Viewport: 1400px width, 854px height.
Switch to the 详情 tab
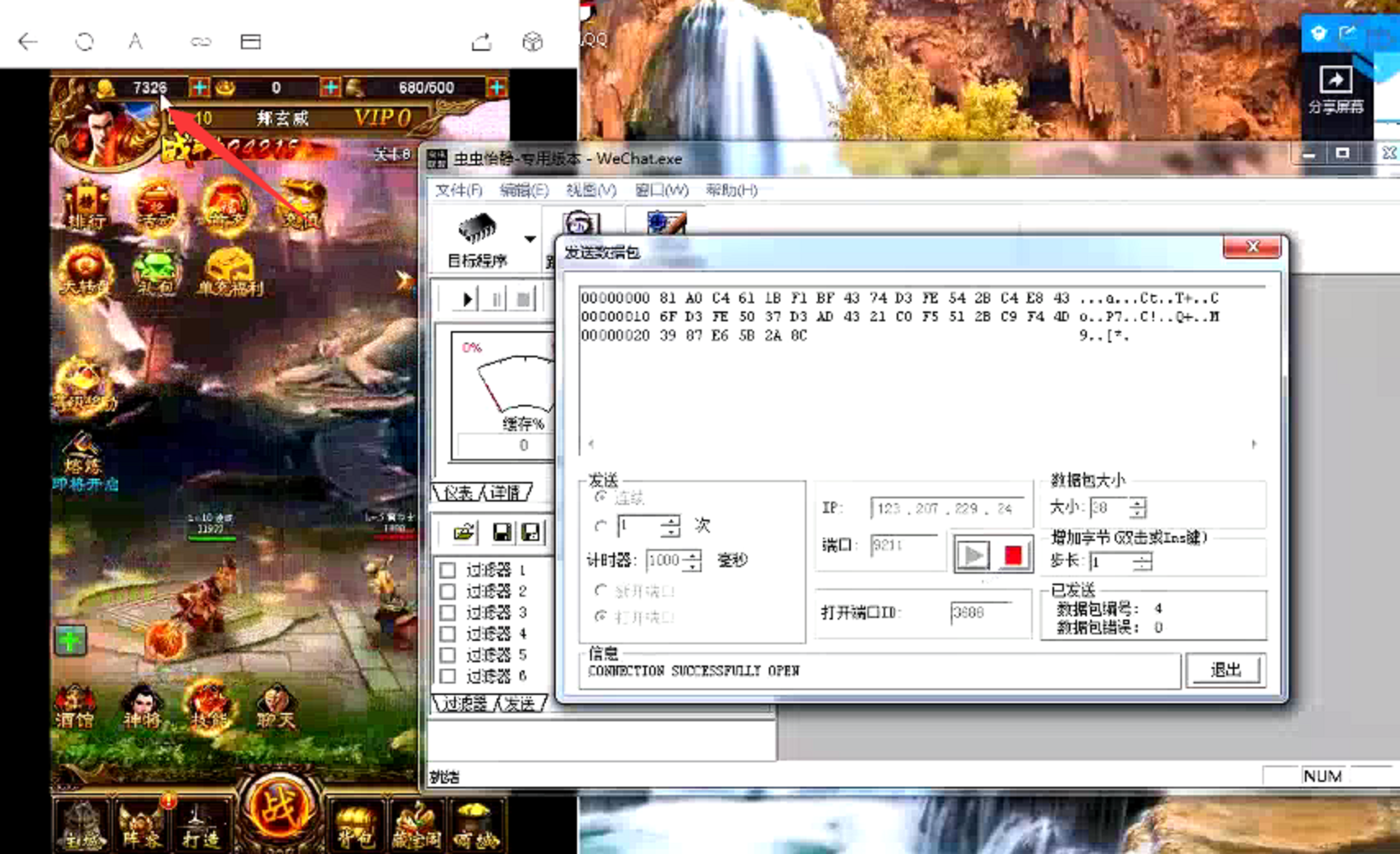(x=505, y=493)
